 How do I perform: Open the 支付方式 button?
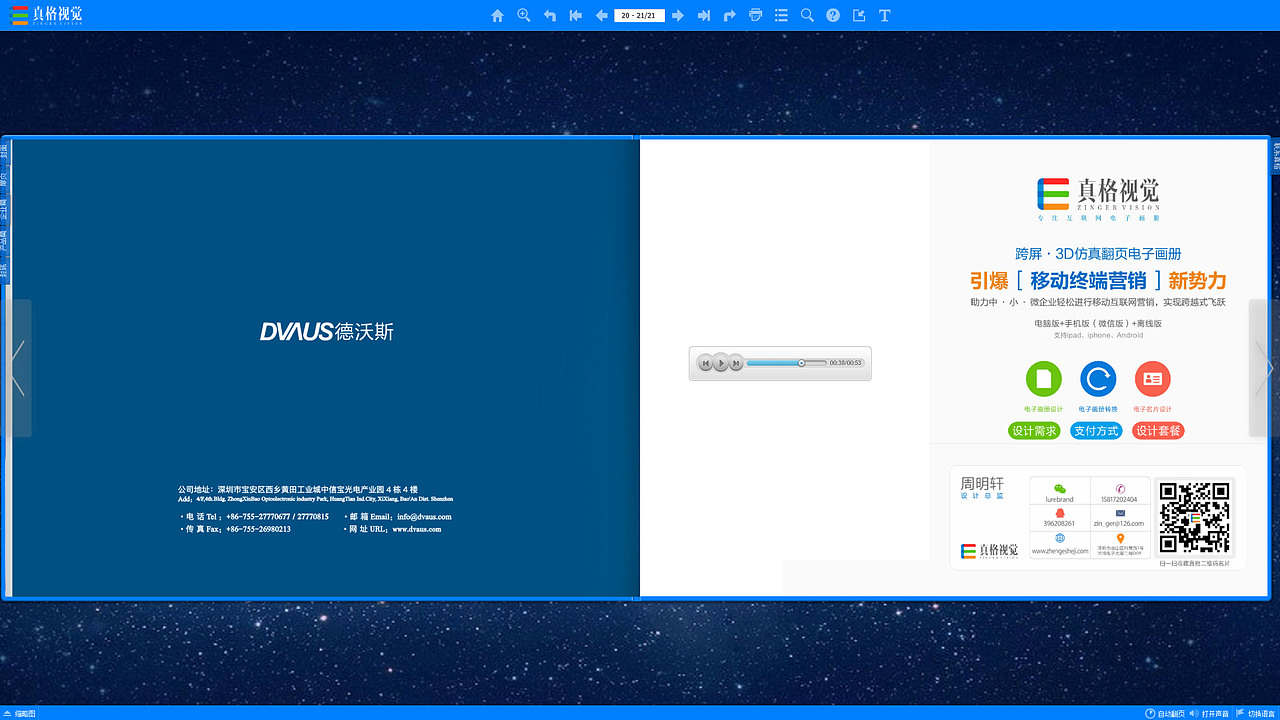[1096, 431]
